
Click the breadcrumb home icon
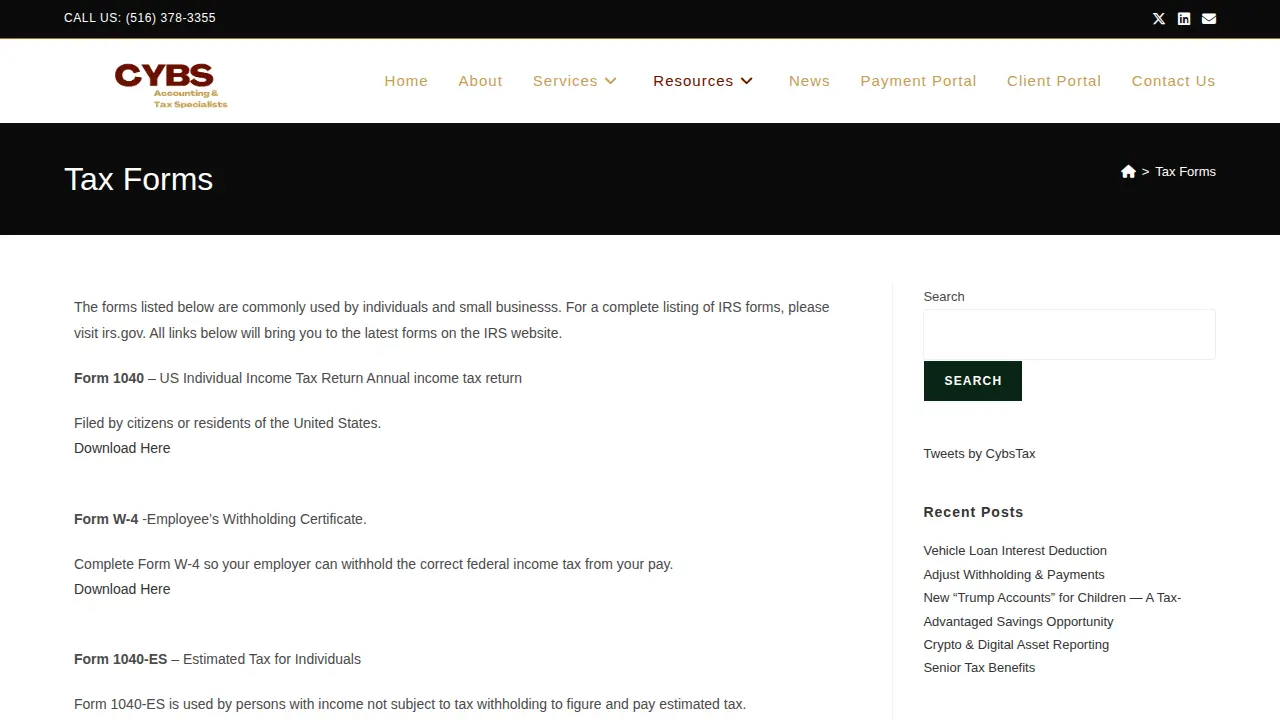[1128, 172]
